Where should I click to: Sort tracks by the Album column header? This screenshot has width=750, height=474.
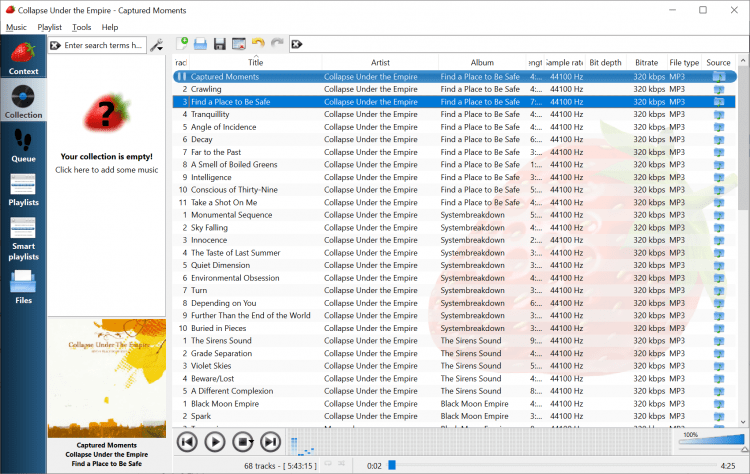coord(482,62)
